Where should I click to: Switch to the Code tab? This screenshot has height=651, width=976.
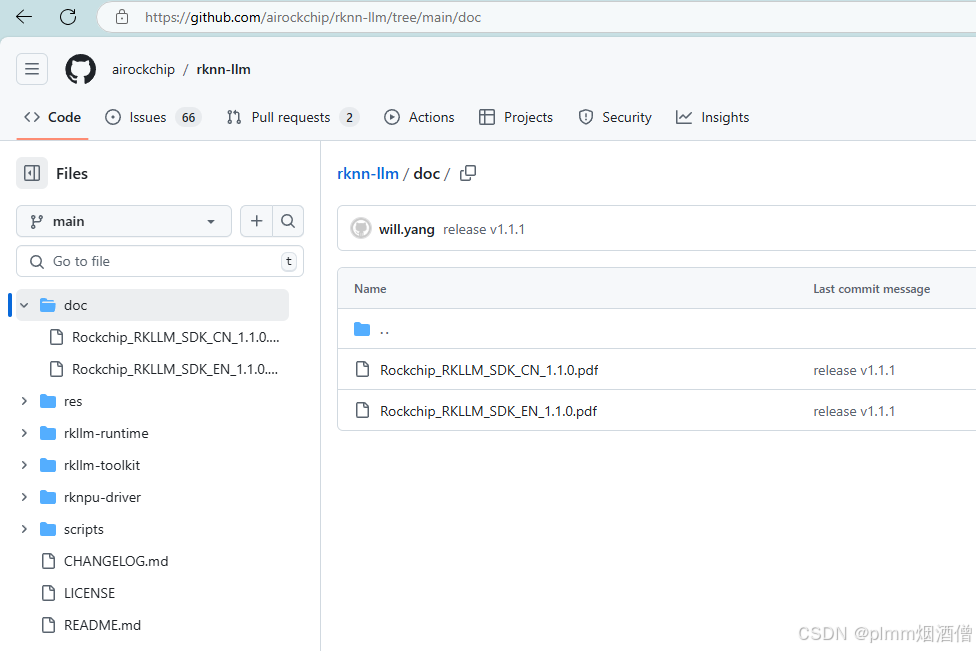(x=52, y=117)
